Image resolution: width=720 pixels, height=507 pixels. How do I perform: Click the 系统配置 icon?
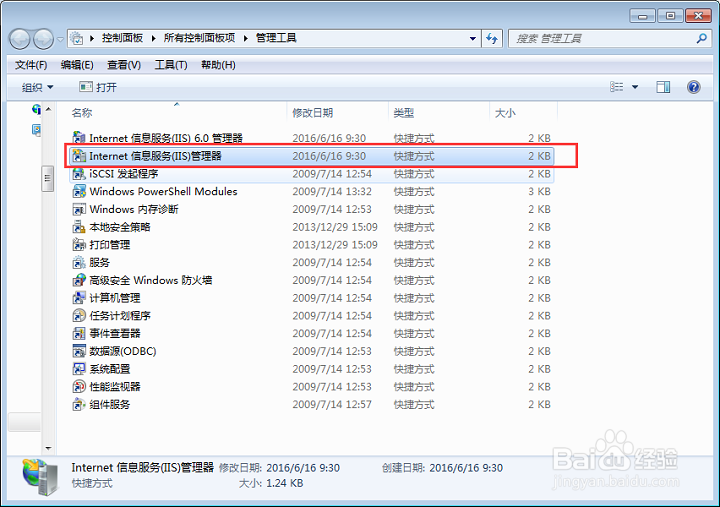[79, 369]
